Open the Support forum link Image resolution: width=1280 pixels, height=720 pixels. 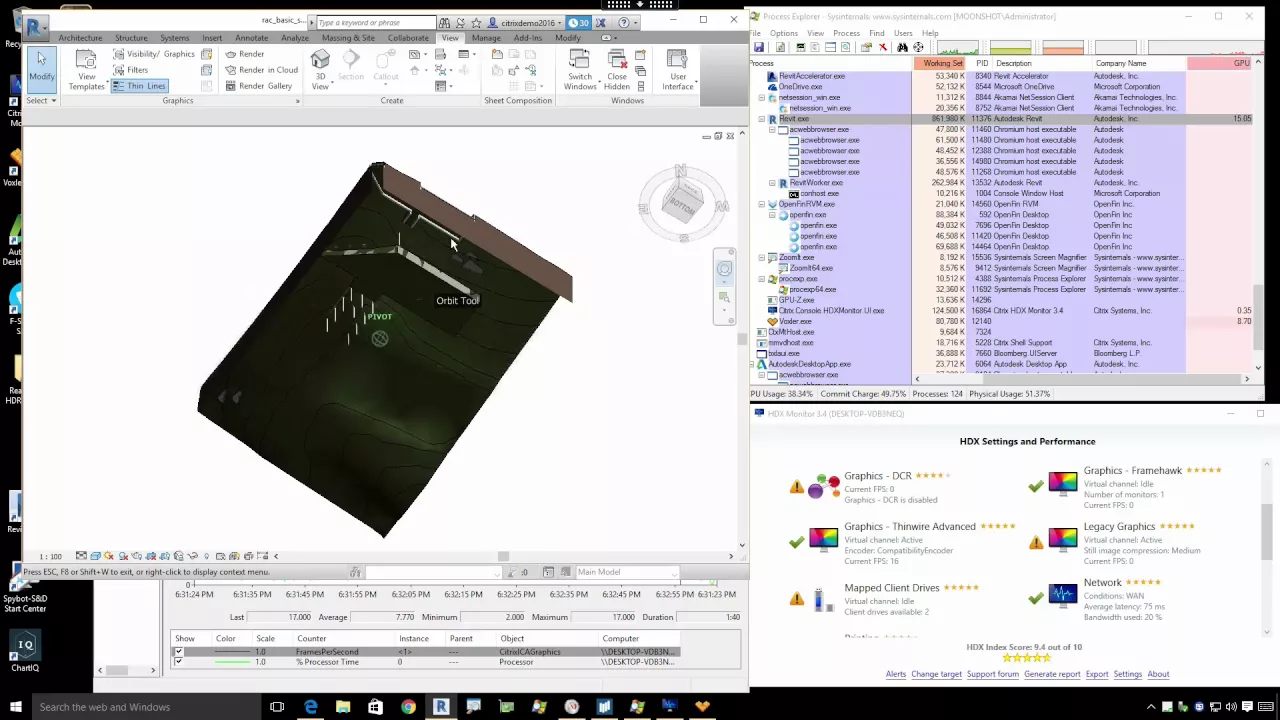tap(992, 674)
